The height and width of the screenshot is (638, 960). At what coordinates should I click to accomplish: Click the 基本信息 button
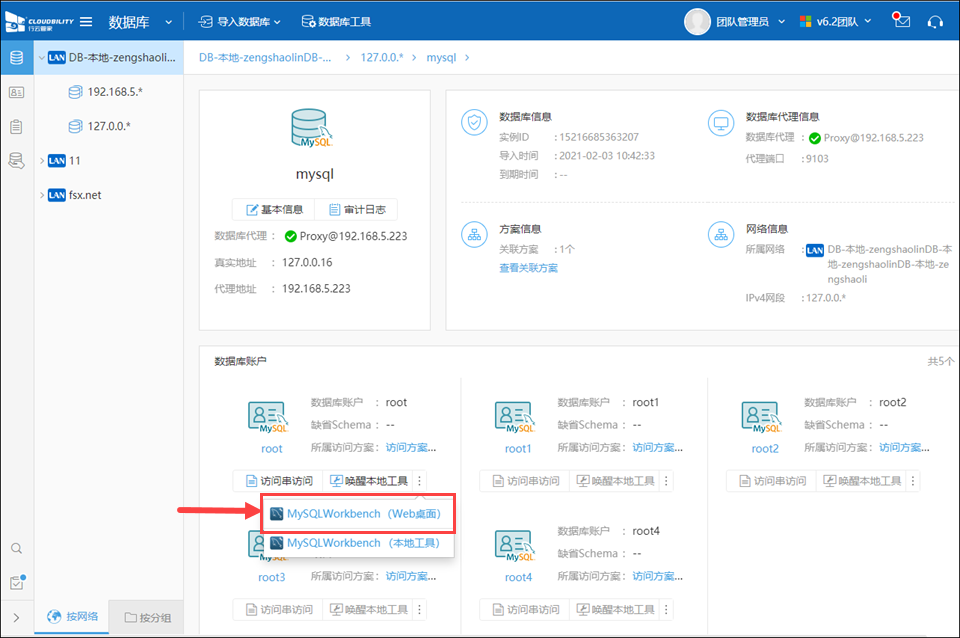(273, 209)
